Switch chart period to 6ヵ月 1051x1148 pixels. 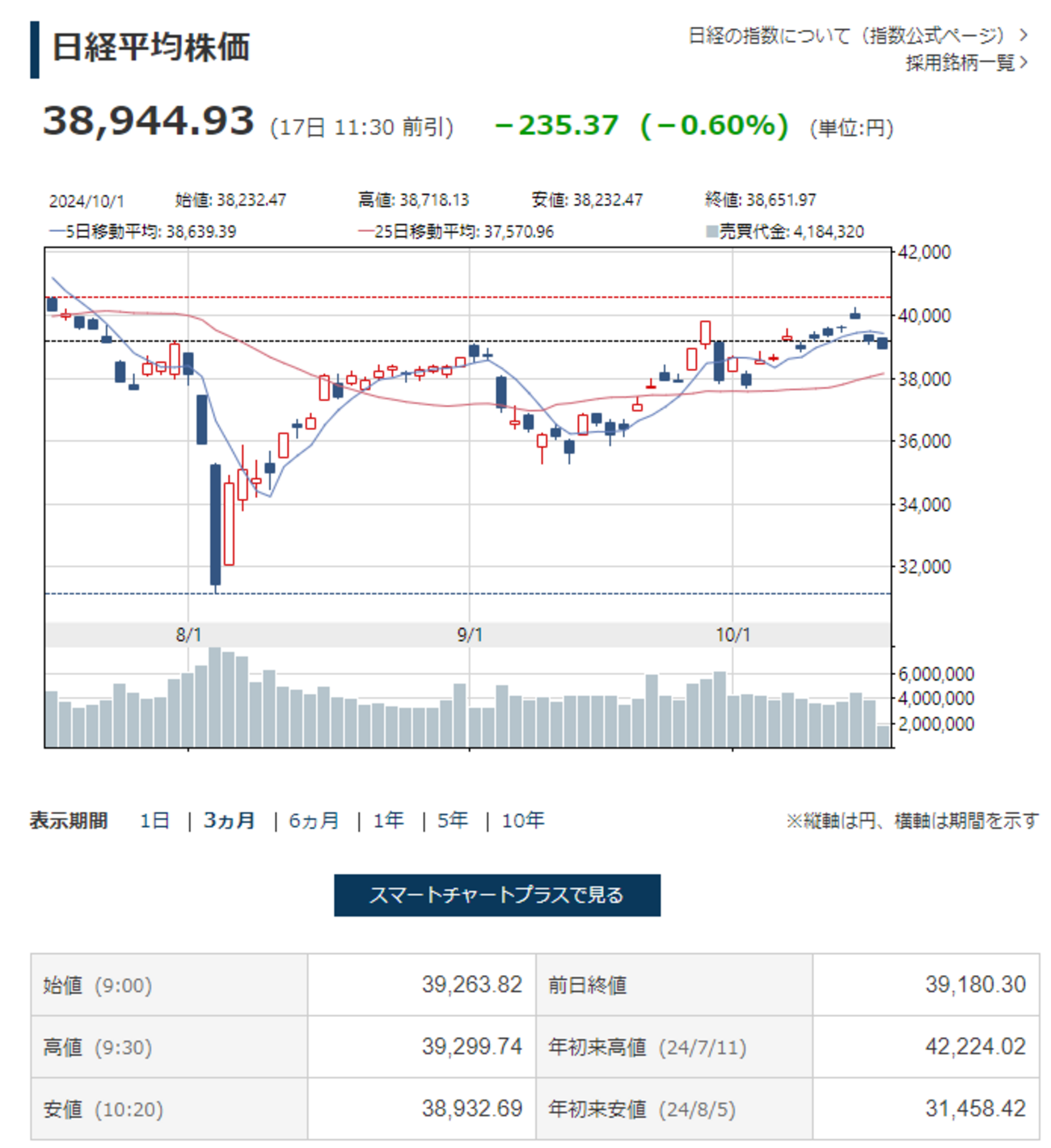[x=314, y=821]
